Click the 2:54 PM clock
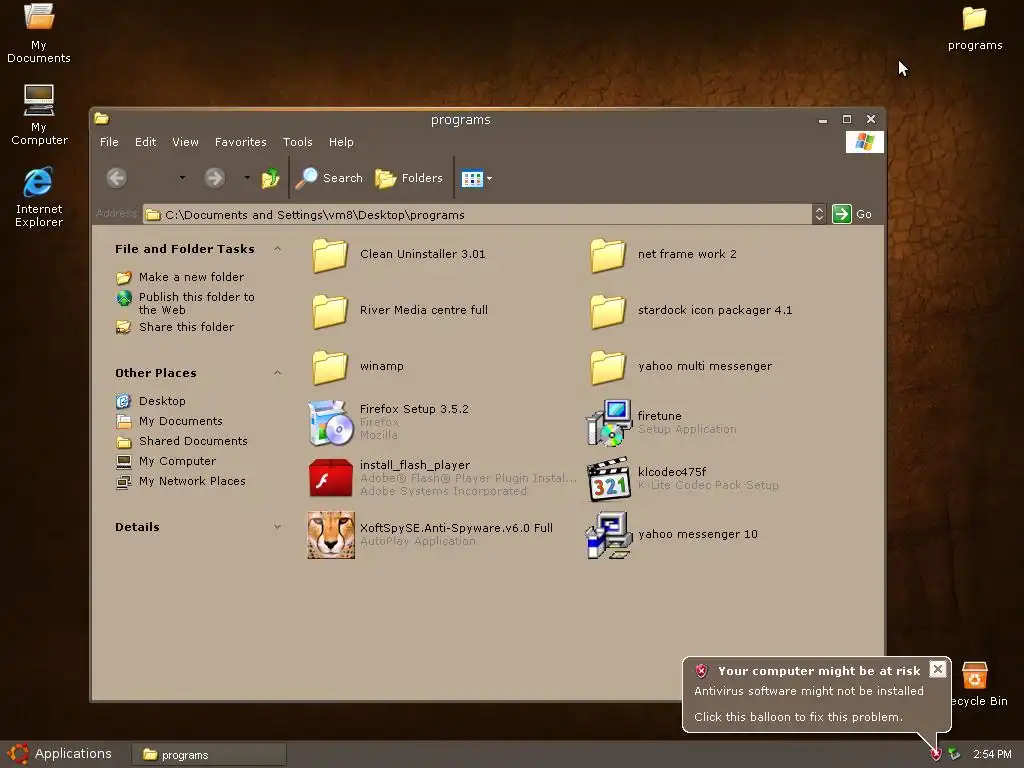 coord(992,754)
